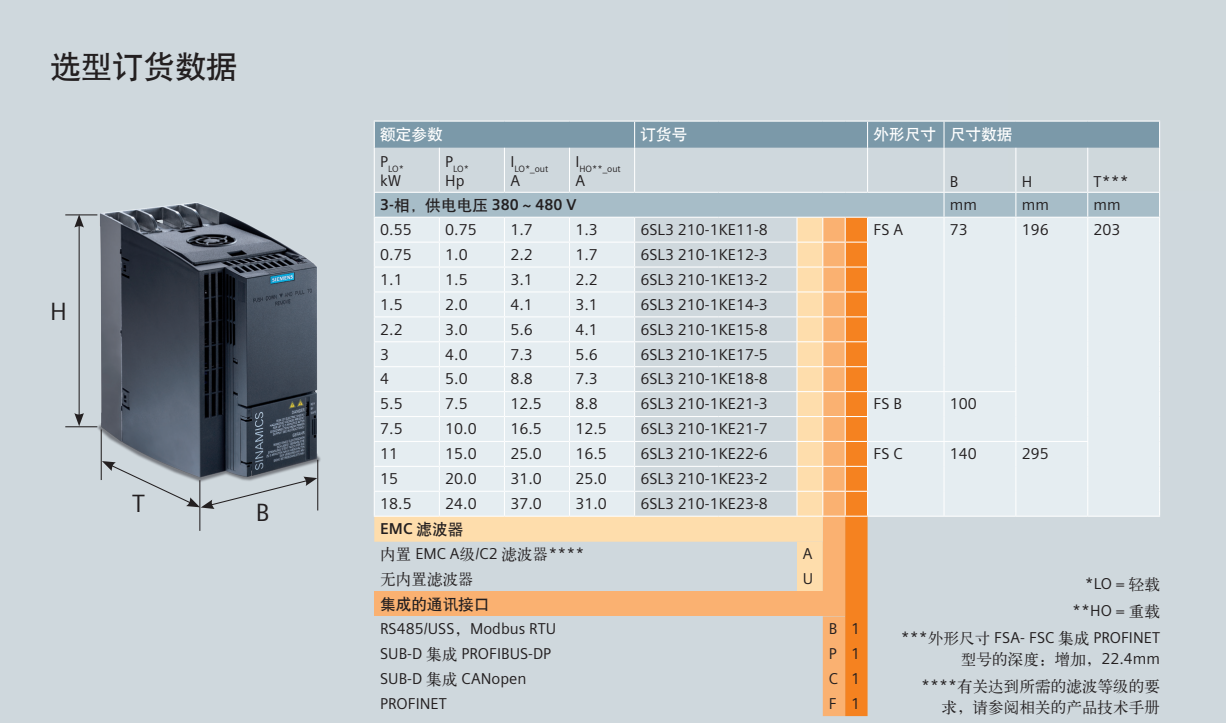Select option code U for 无内置滤波器

click(x=808, y=579)
